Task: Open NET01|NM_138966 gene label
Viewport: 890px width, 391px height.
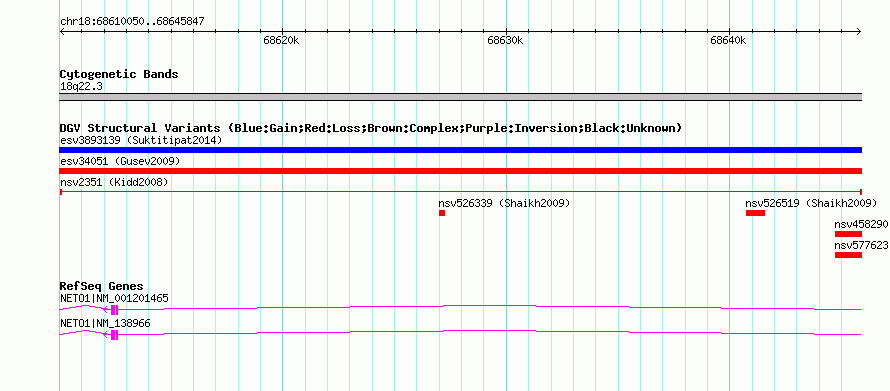Action: [x=105, y=323]
